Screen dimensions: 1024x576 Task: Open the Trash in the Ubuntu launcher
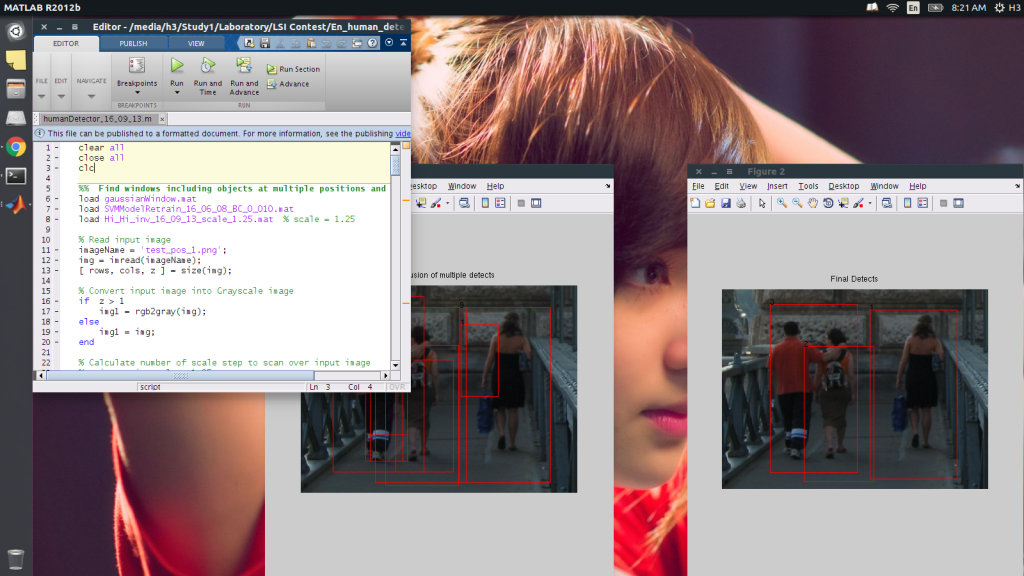tap(16, 559)
